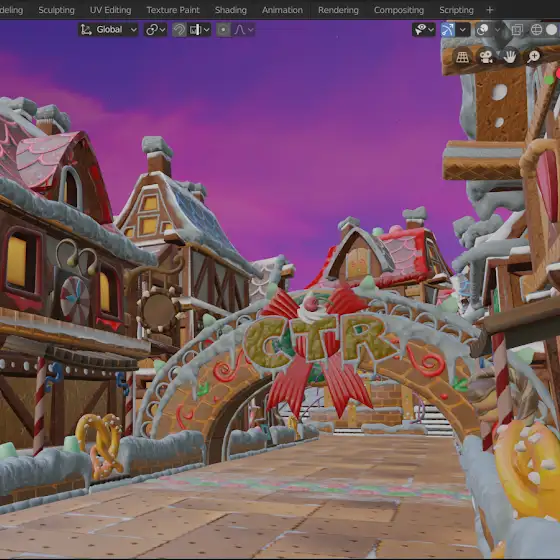
Task: Open the Global orientation dropdown
Action: (x=108, y=30)
